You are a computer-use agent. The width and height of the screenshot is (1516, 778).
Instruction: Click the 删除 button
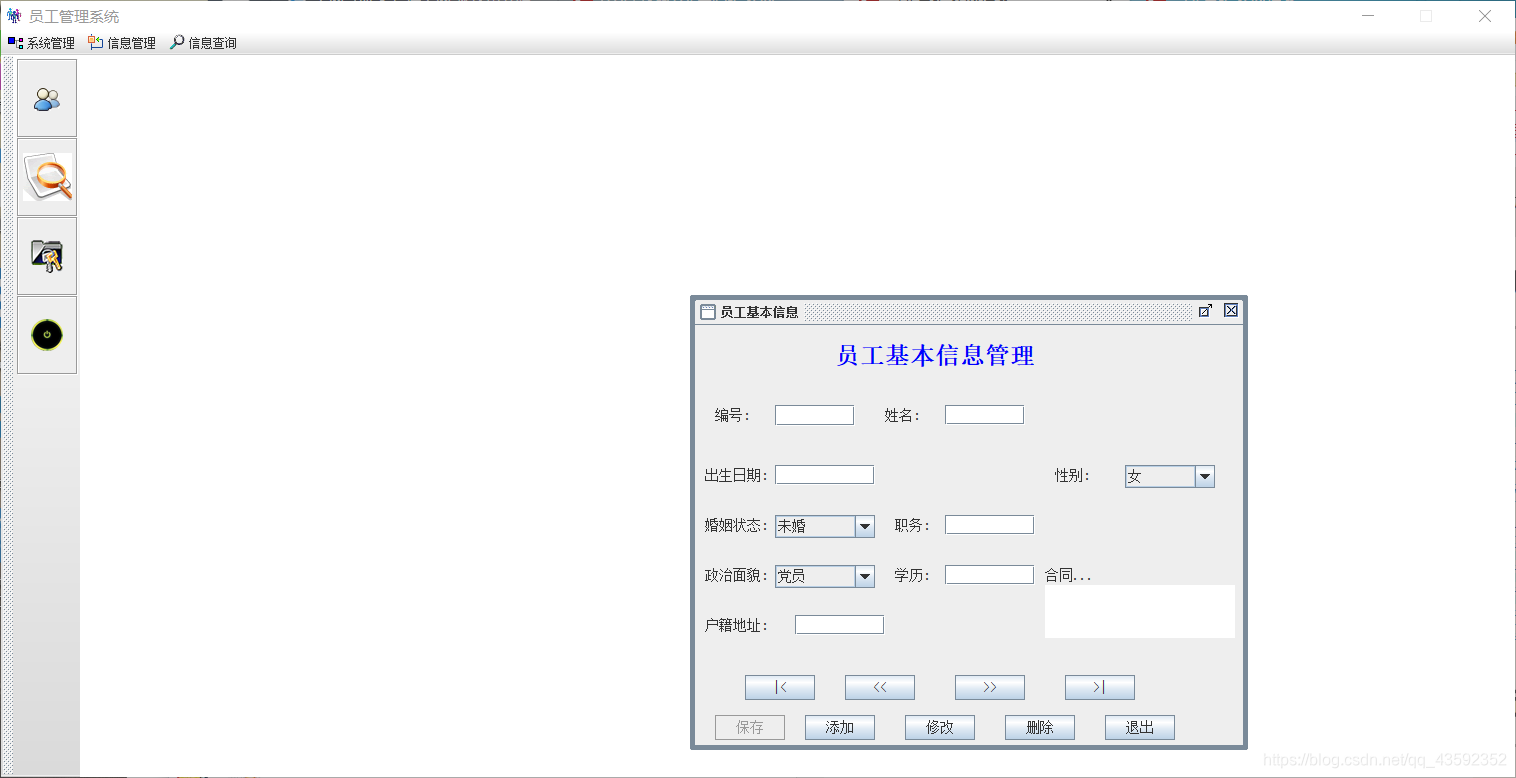pos(1040,728)
